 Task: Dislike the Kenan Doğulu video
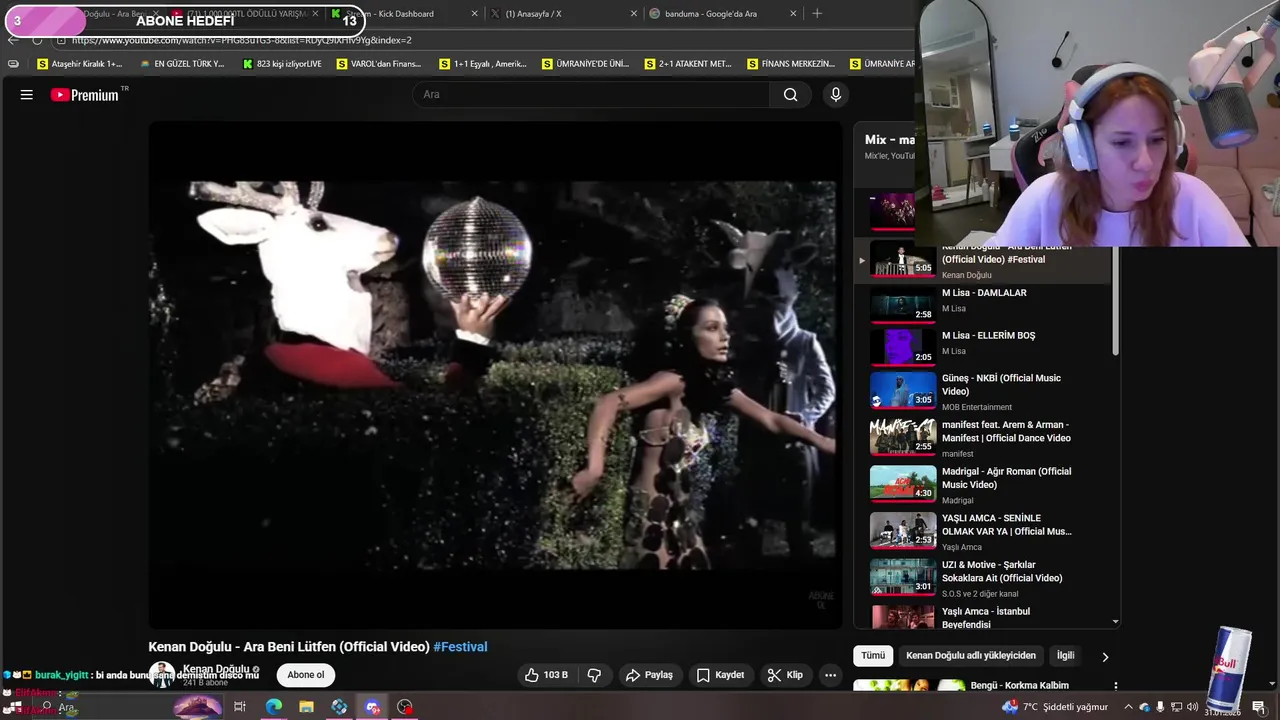594,675
